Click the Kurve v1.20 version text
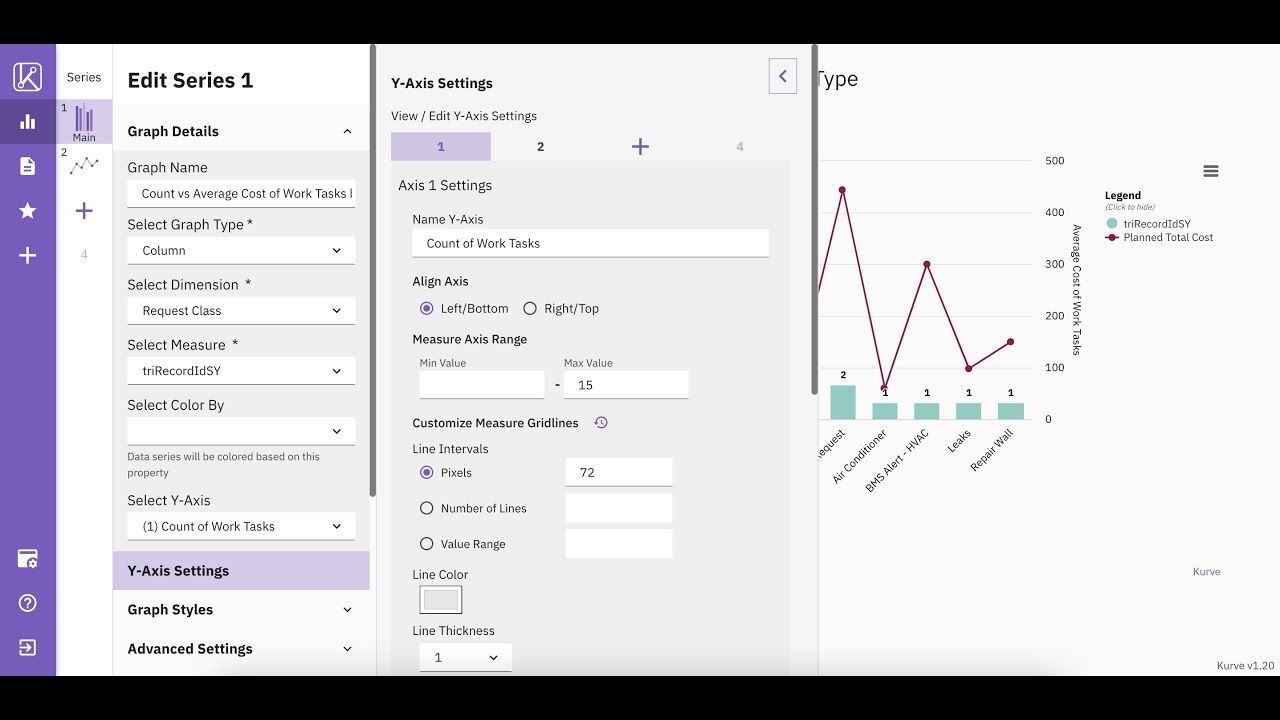This screenshot has height=720, width=1280. [x=1245, y=666]
